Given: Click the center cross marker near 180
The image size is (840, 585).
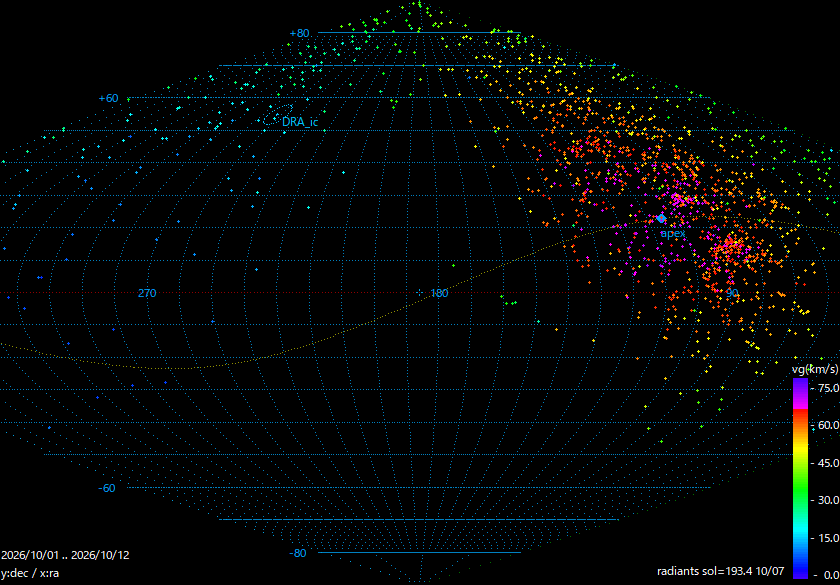Looking at the screenshot, I should click(x=420, y=292).
